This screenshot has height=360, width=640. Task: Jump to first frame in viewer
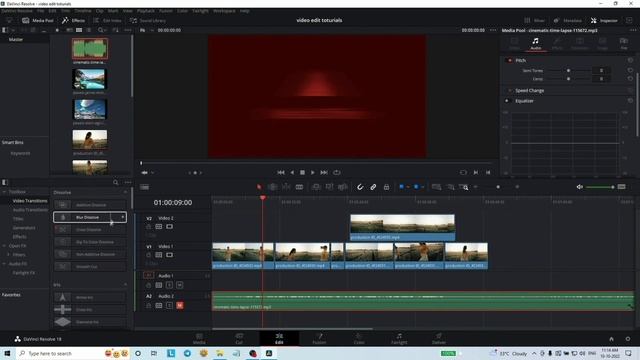281,173
